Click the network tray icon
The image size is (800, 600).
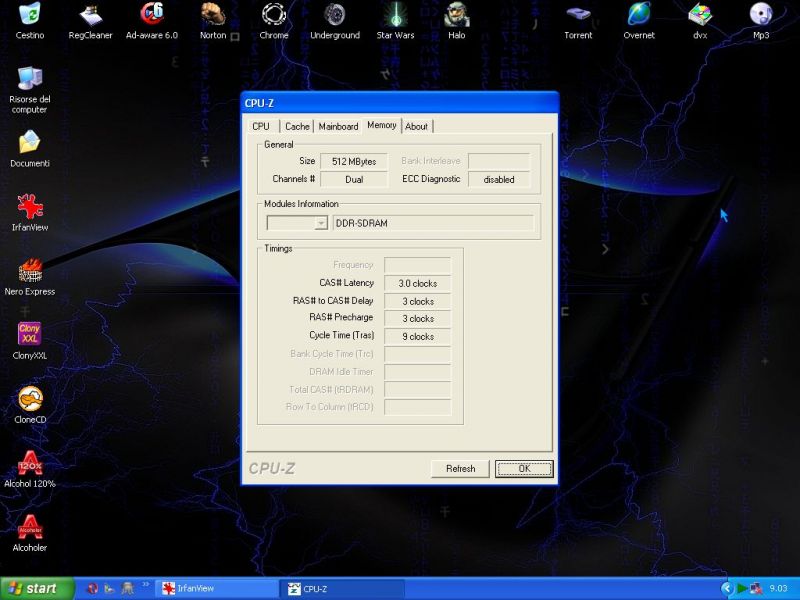[756, 589]
